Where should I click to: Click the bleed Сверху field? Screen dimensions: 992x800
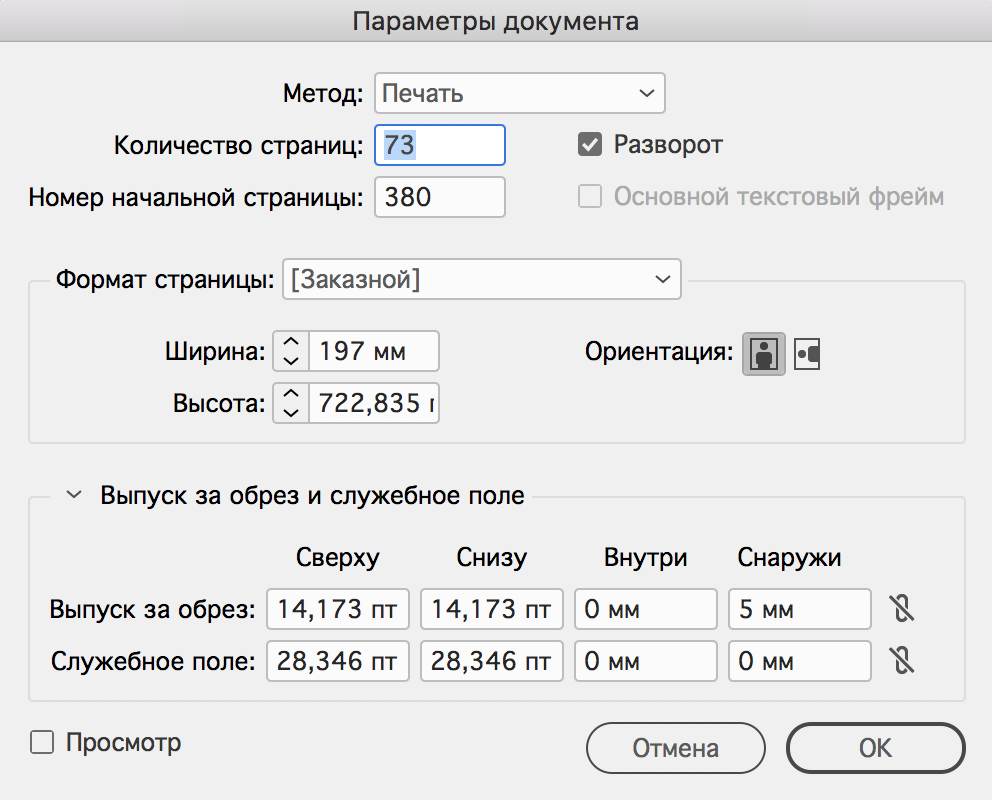point(338,609)
